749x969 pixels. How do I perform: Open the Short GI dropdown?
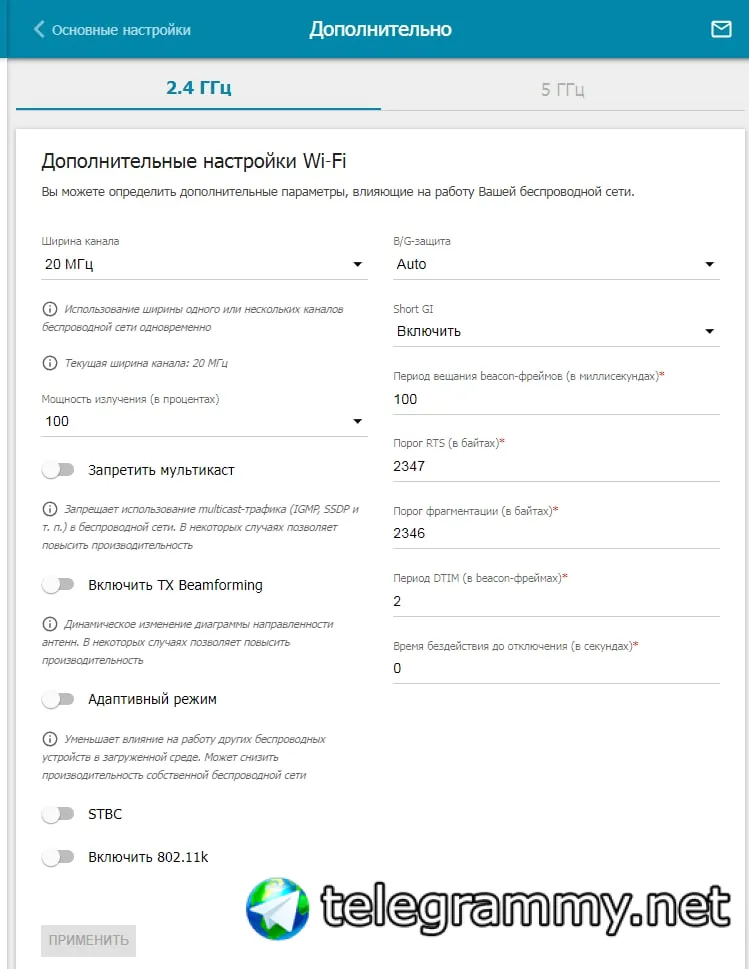[x=556, y=331]
